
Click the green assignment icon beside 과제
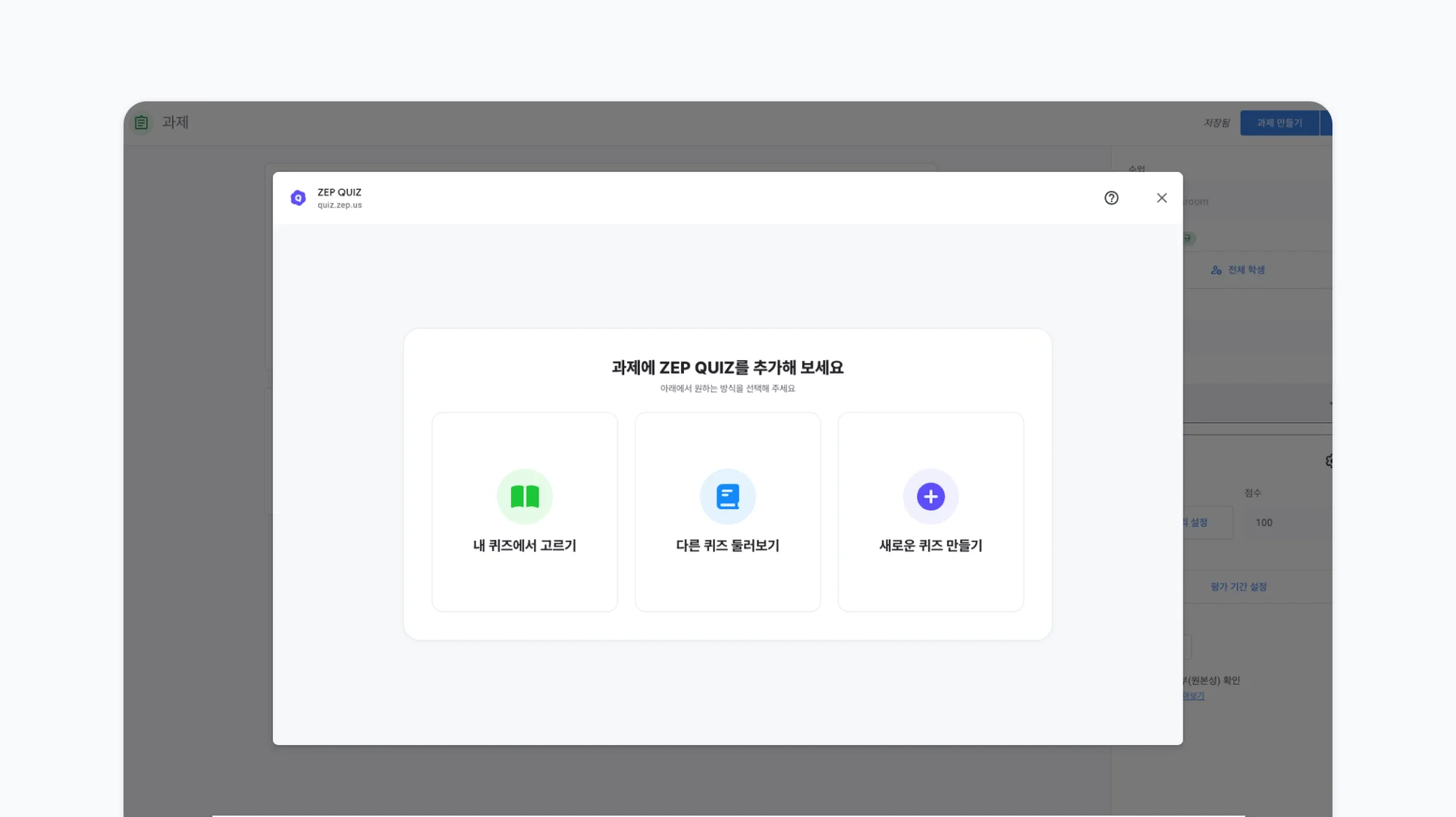point(141,123)
